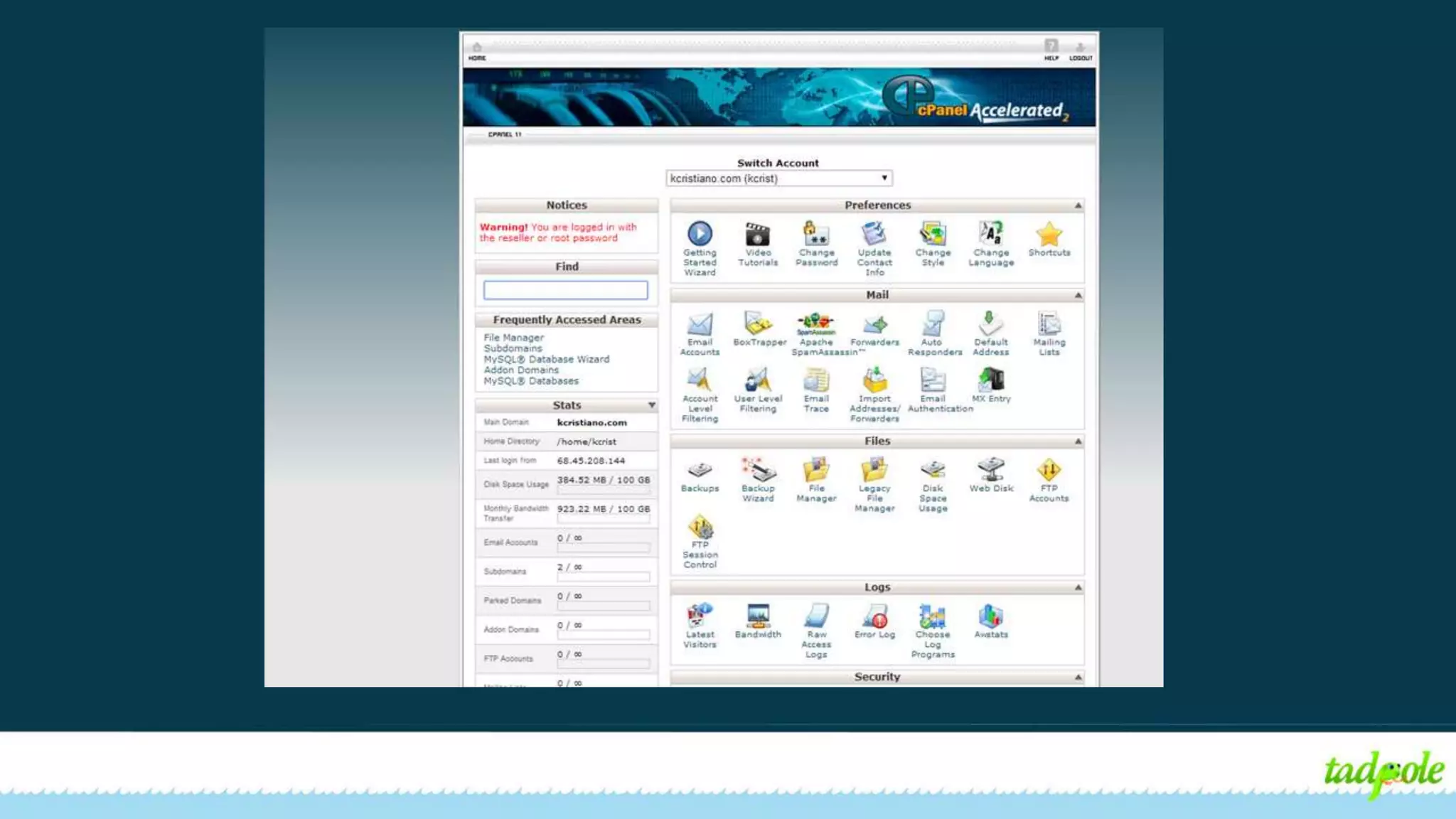Image resolution: width=1456 pixels, height=819 pixels.
Task: Collapse the Mail section arrow
Action: coord(1078,295)
